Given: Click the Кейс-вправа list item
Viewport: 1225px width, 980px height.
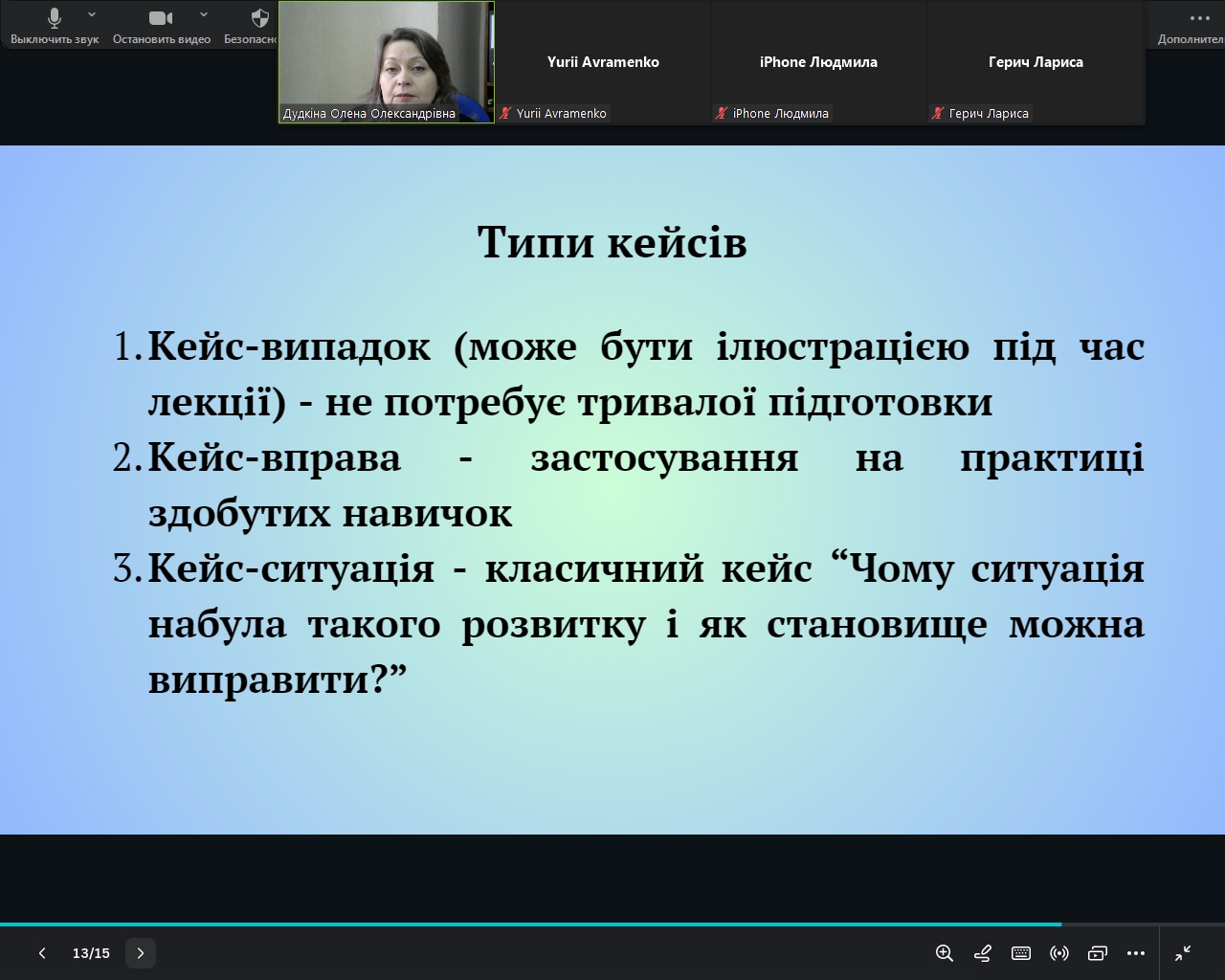Looking at the screenshot, I should (x=629, y=485).
